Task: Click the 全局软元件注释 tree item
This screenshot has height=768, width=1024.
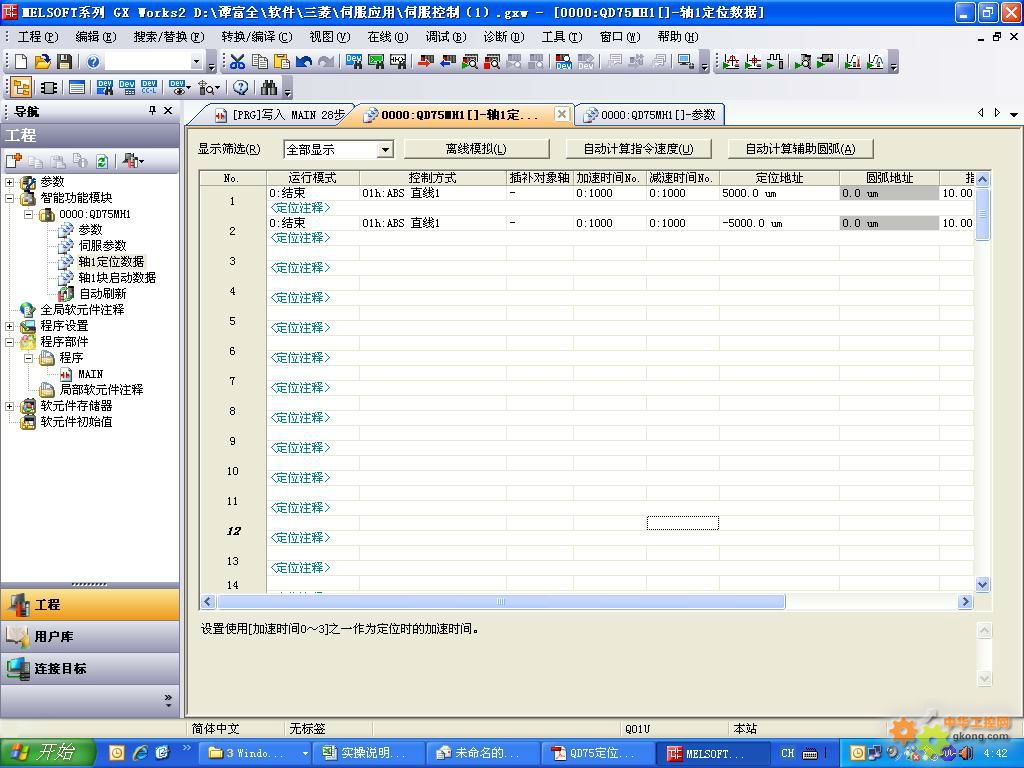Action: click(x=82, y=310)
